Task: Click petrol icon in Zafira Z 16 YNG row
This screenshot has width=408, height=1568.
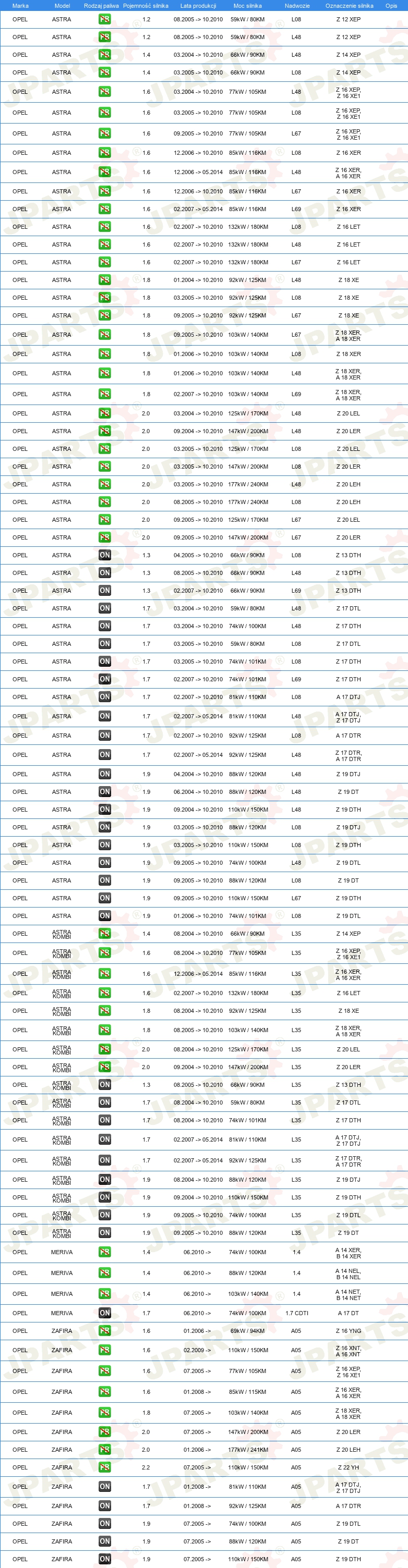Action: coord(105,1331)
